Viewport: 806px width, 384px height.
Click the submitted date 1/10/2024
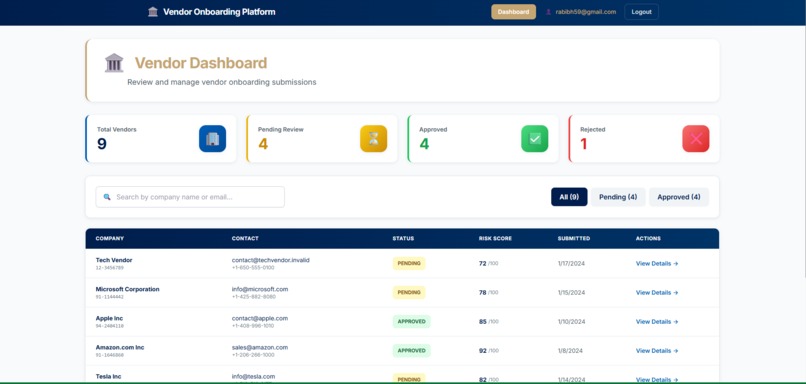(x=571, y=321)
